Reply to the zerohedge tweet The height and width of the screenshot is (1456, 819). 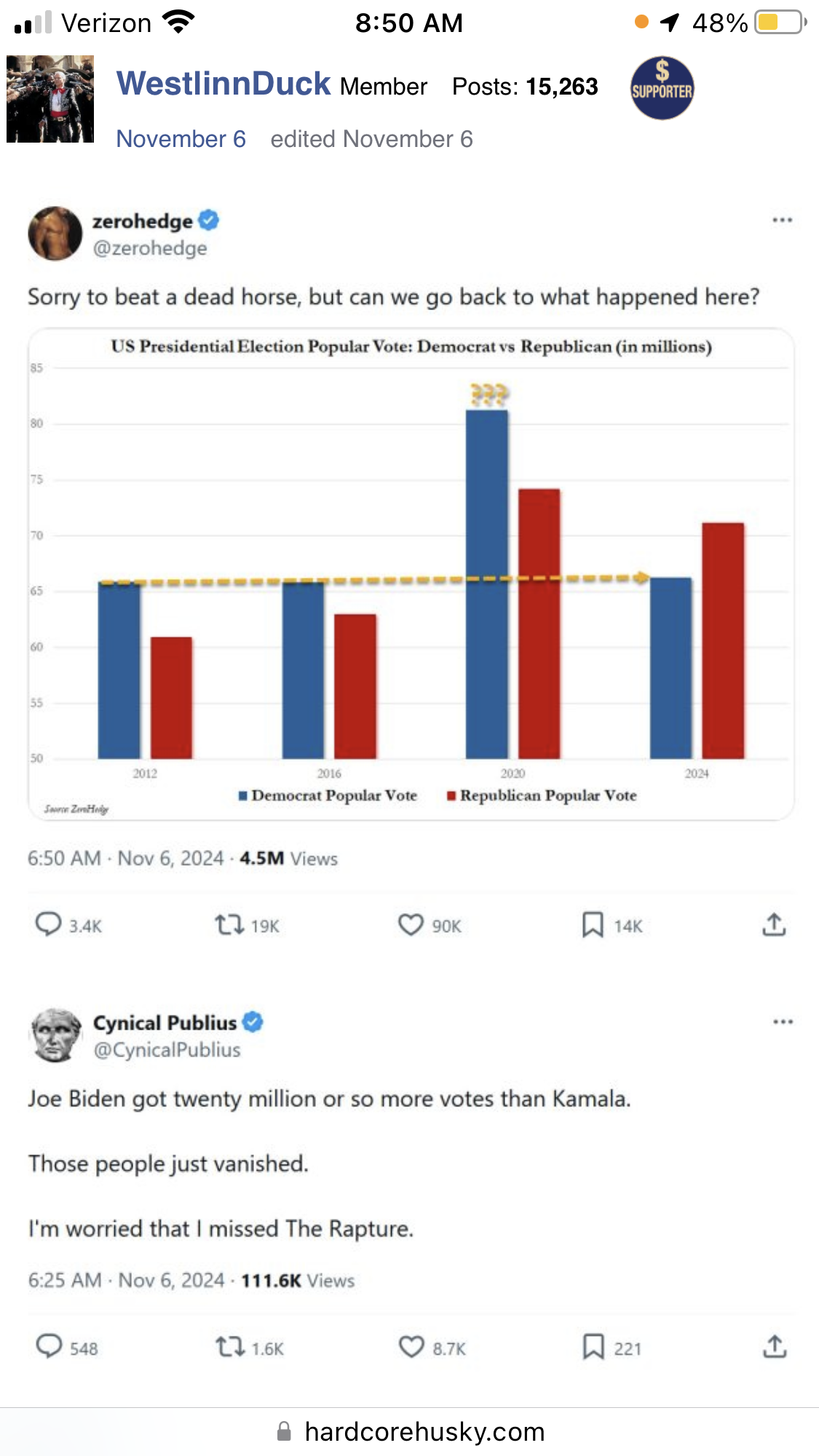coord(49,925)
